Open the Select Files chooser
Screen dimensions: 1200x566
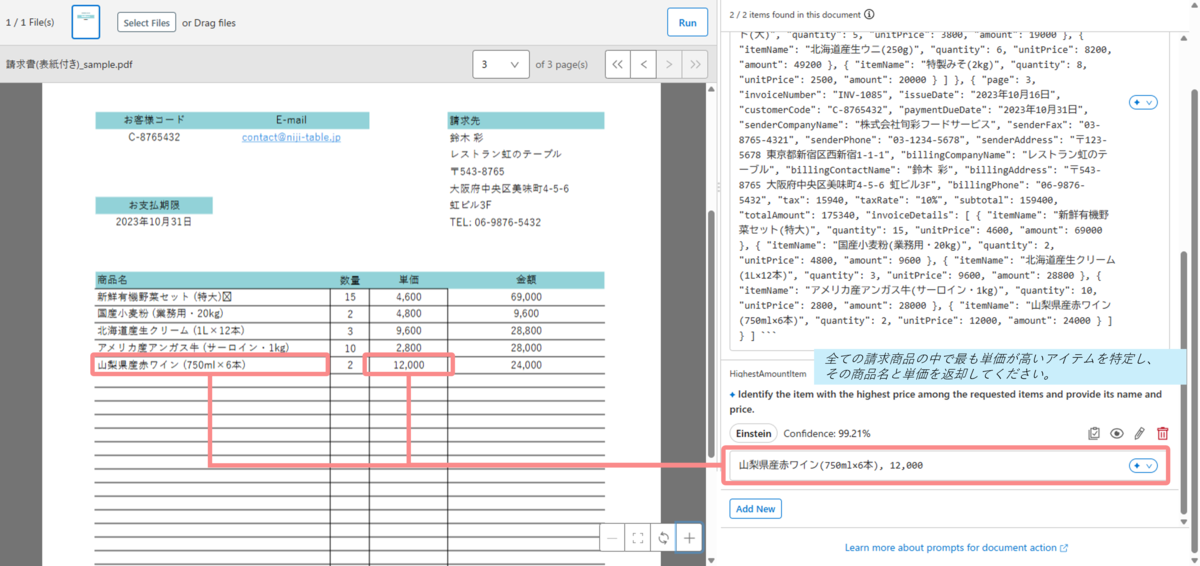tap(147, 22)
